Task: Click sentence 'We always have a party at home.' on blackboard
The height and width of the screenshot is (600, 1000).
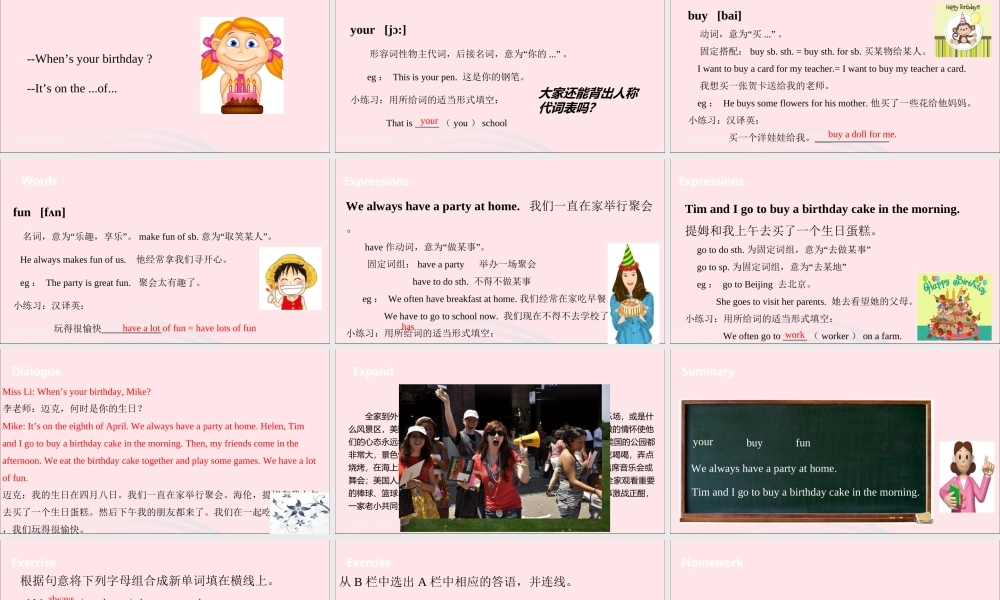Action: (x=763, y=468)
